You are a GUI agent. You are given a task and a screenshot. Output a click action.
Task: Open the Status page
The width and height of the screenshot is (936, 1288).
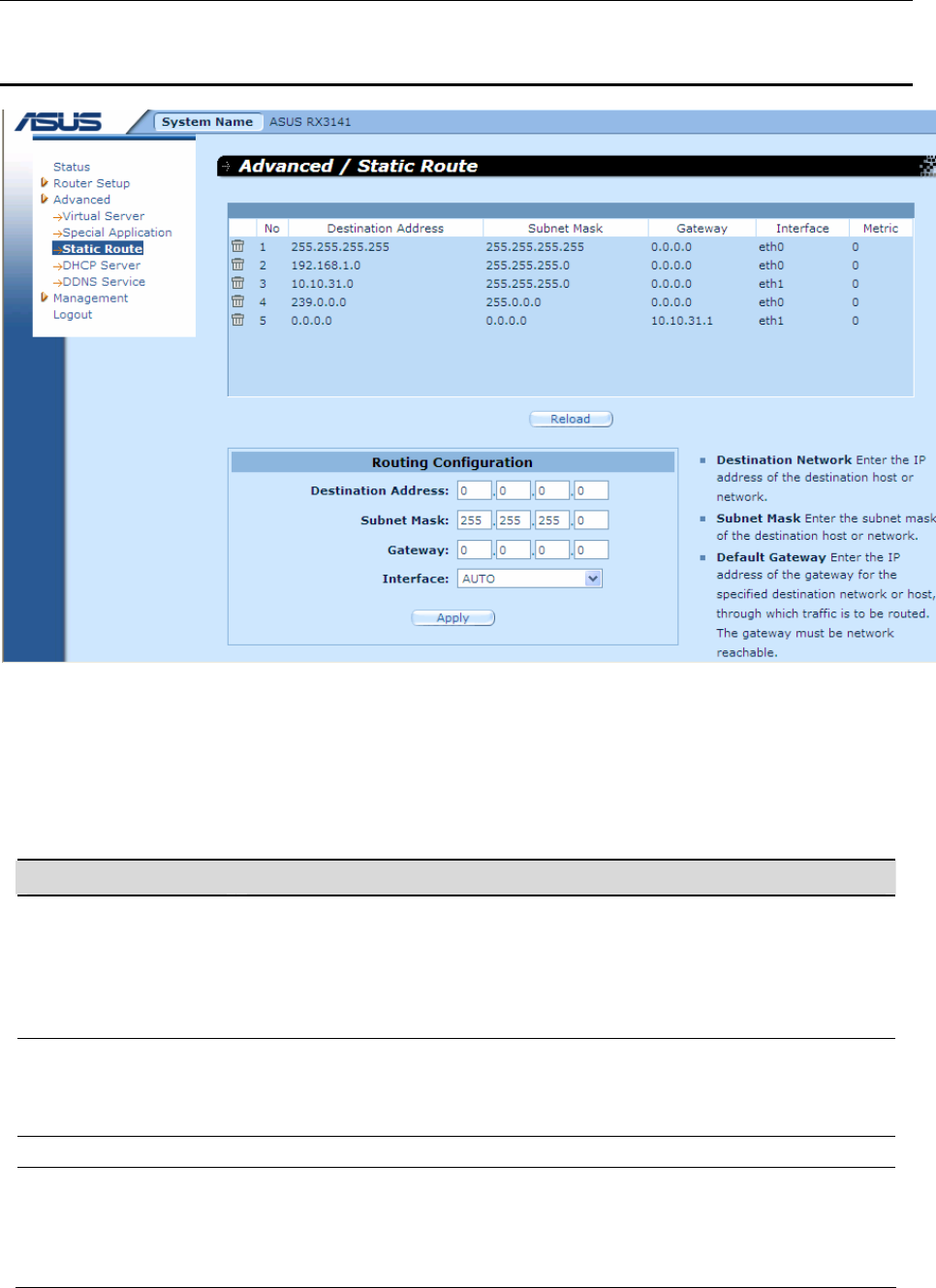click(x=72, y=167)
